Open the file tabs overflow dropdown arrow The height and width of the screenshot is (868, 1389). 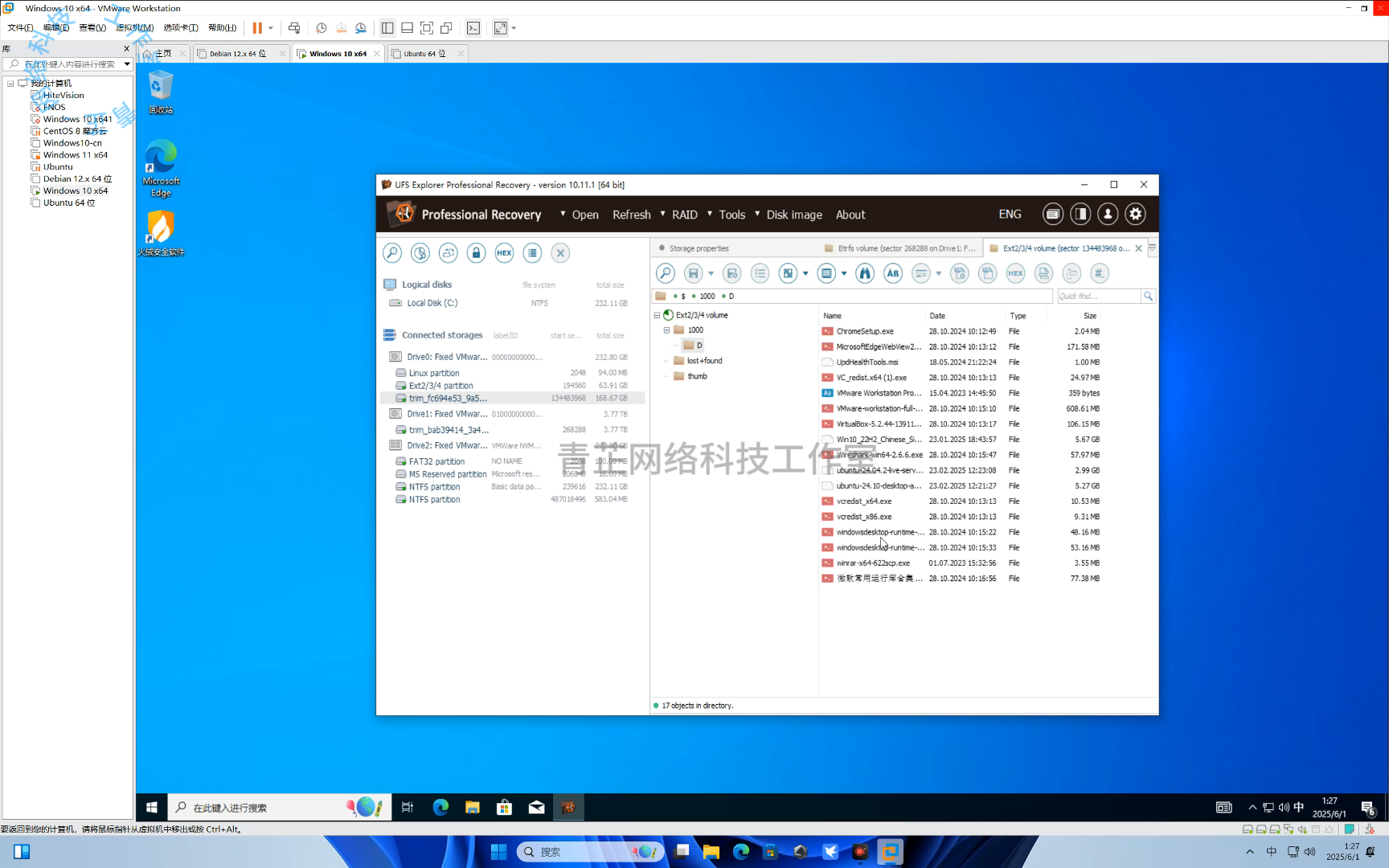pos(1152,248)
